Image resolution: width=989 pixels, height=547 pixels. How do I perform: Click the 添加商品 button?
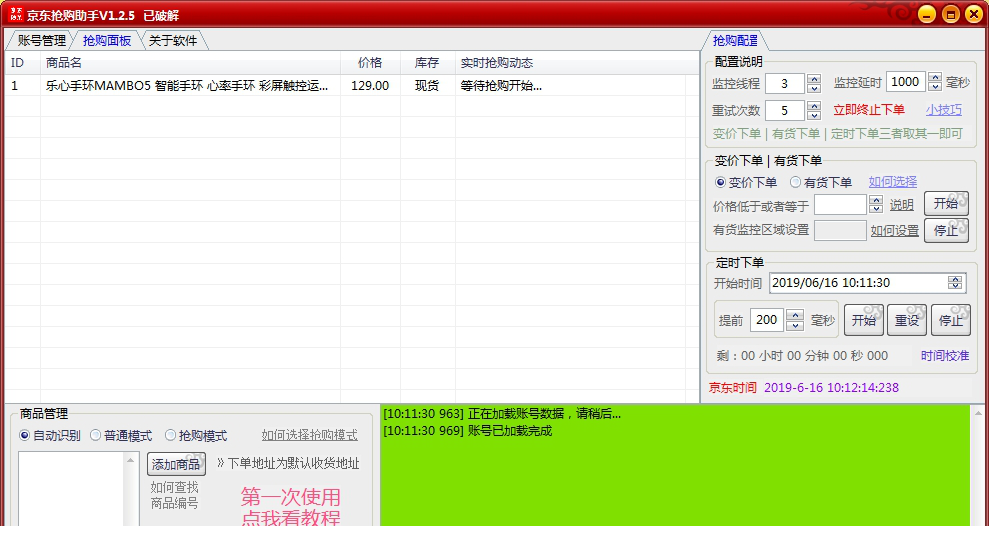176,464
